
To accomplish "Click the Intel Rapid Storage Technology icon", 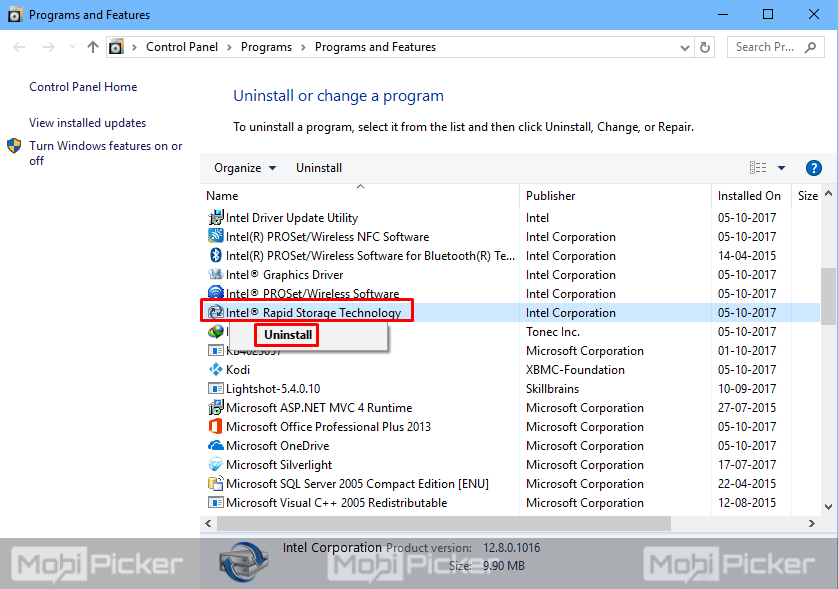I will [215, 312].
